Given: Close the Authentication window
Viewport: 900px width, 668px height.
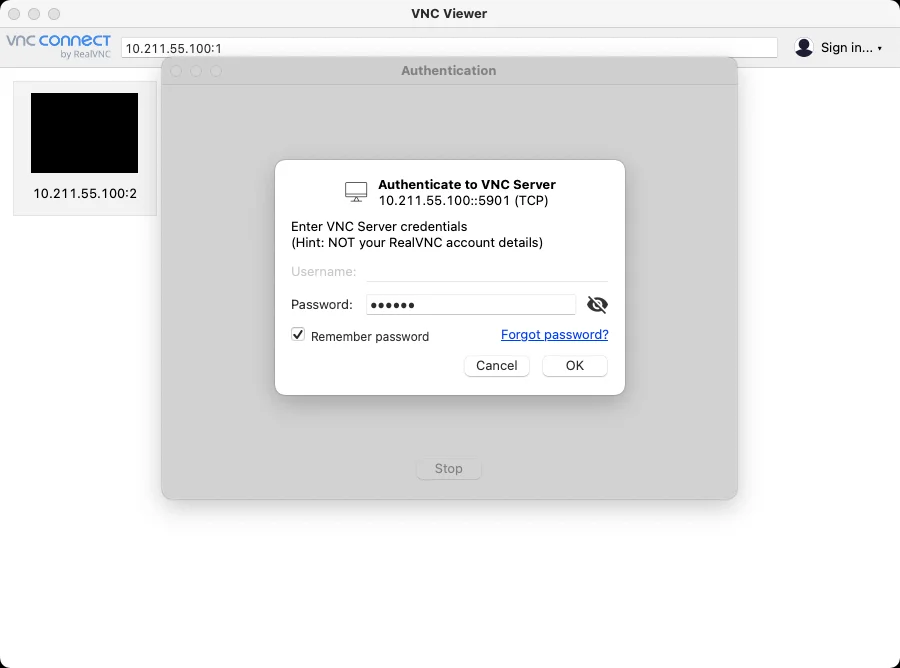Looking at the screenshot, I should 176,71.
